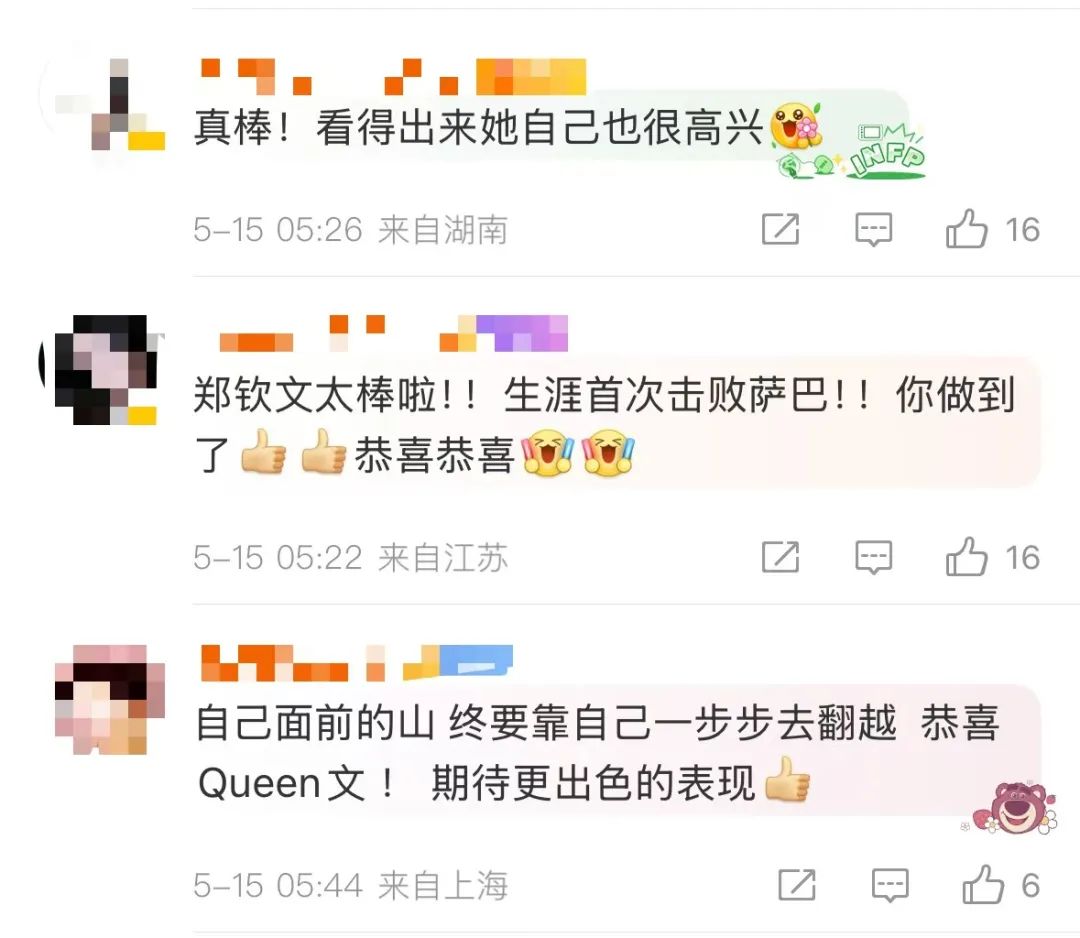Like the comment from 江苏
Viewport: 1080px width, 938px height.
[x=966, y=556]
